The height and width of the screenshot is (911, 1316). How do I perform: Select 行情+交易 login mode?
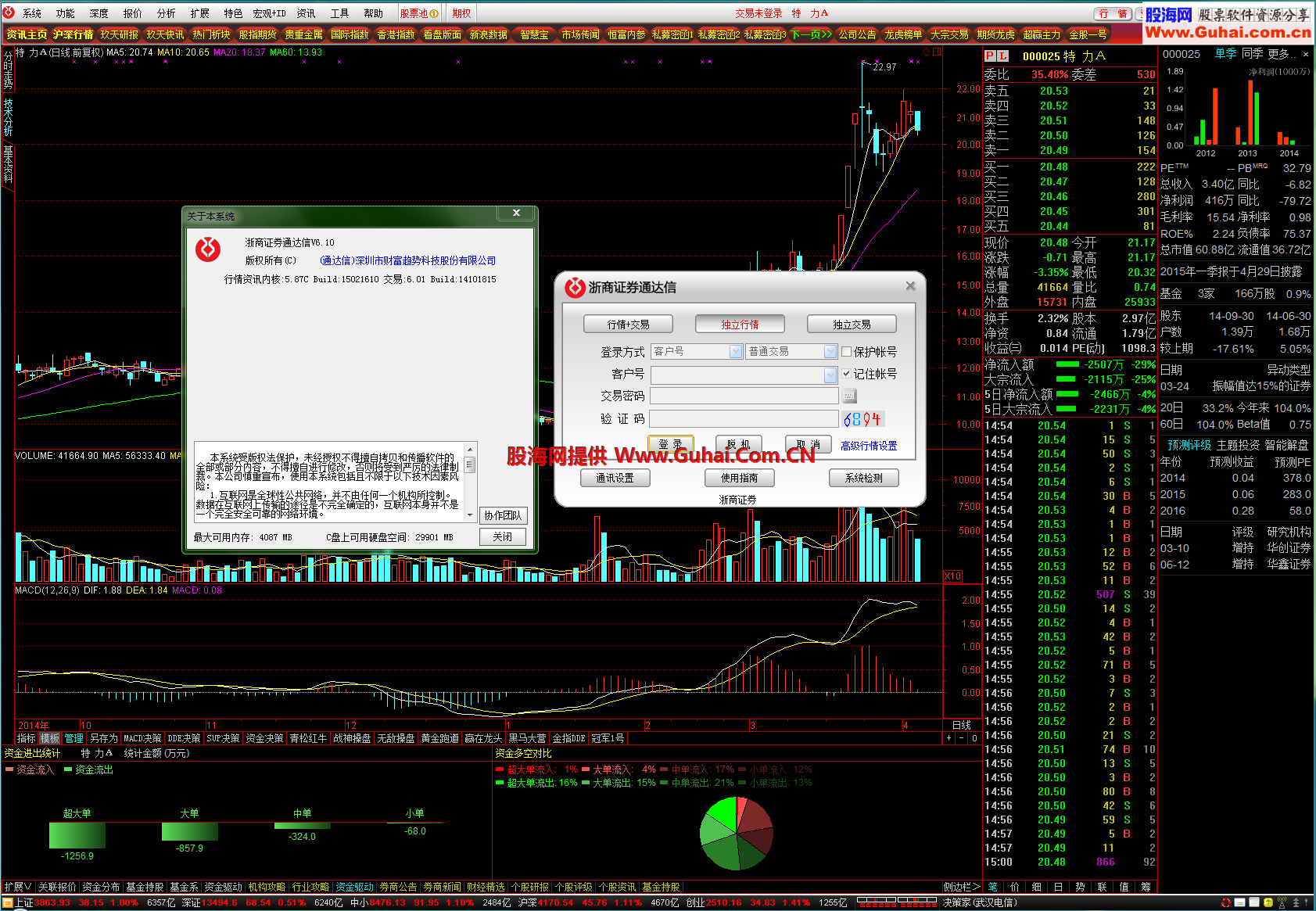click(628, 324)
